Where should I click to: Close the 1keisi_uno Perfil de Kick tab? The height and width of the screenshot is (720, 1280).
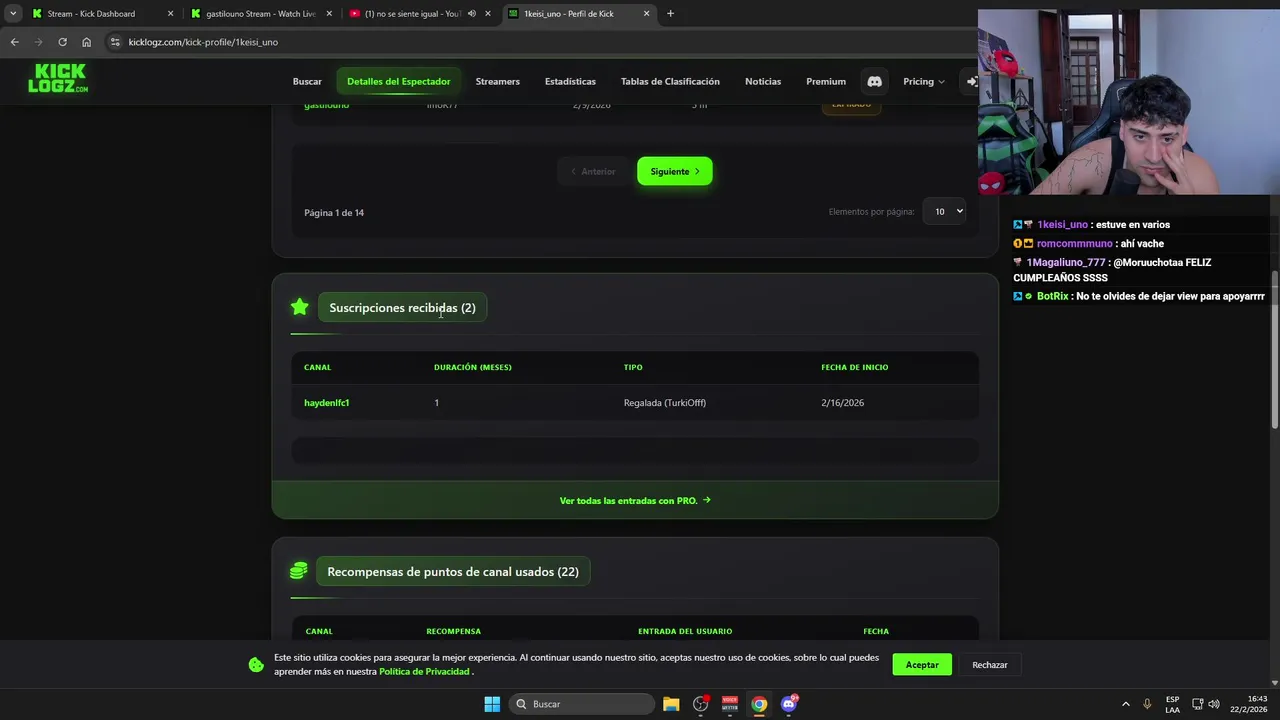tap(646, 14)
